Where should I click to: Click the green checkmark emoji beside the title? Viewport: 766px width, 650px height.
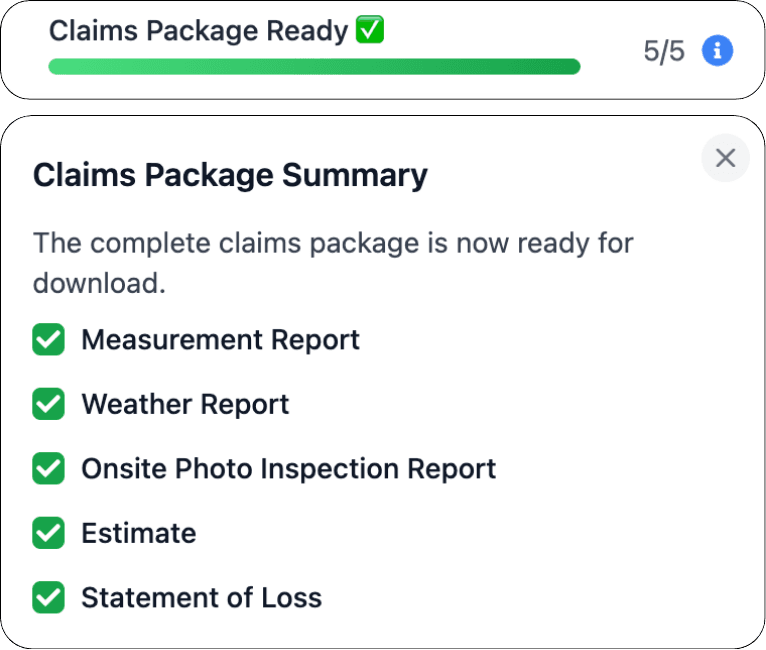(x=370, y=31)
